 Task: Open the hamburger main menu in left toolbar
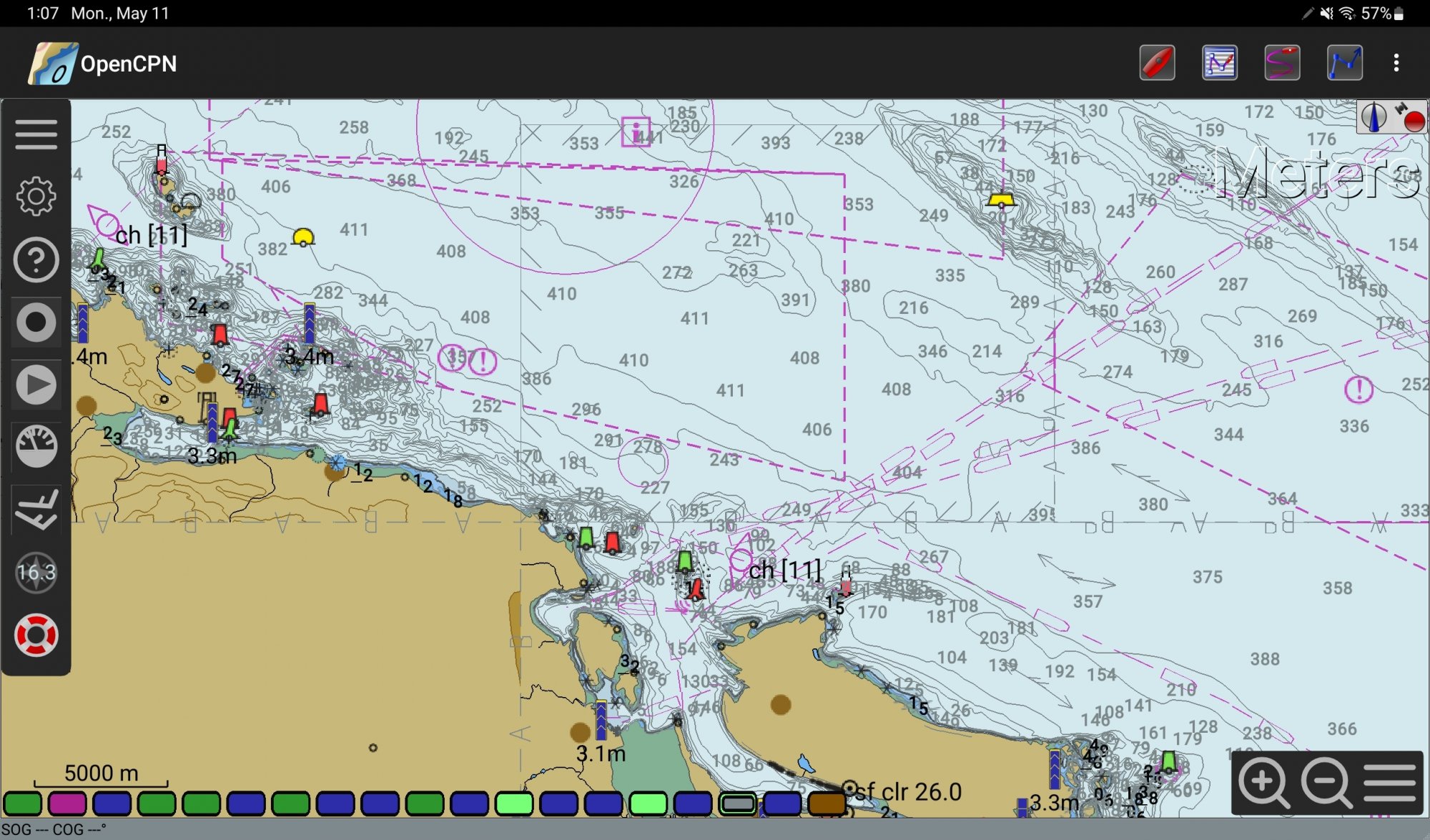36,134
